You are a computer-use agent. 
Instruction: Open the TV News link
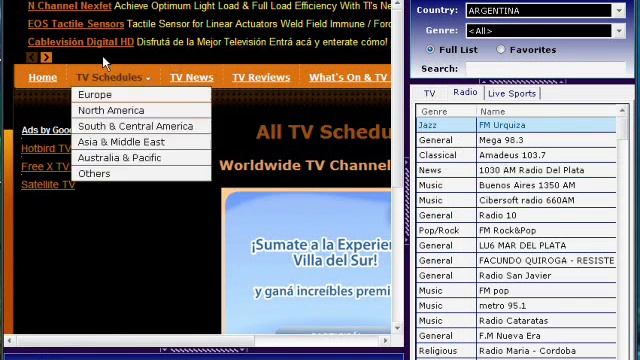pyautogui.click(x=191, y=77)
